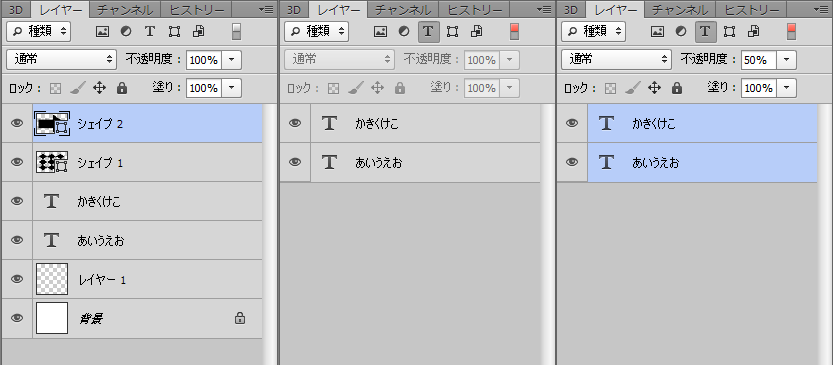The image size is (834, 365).
Task: Open panel flyout menu in middle panel
Action: click(544, 10)
